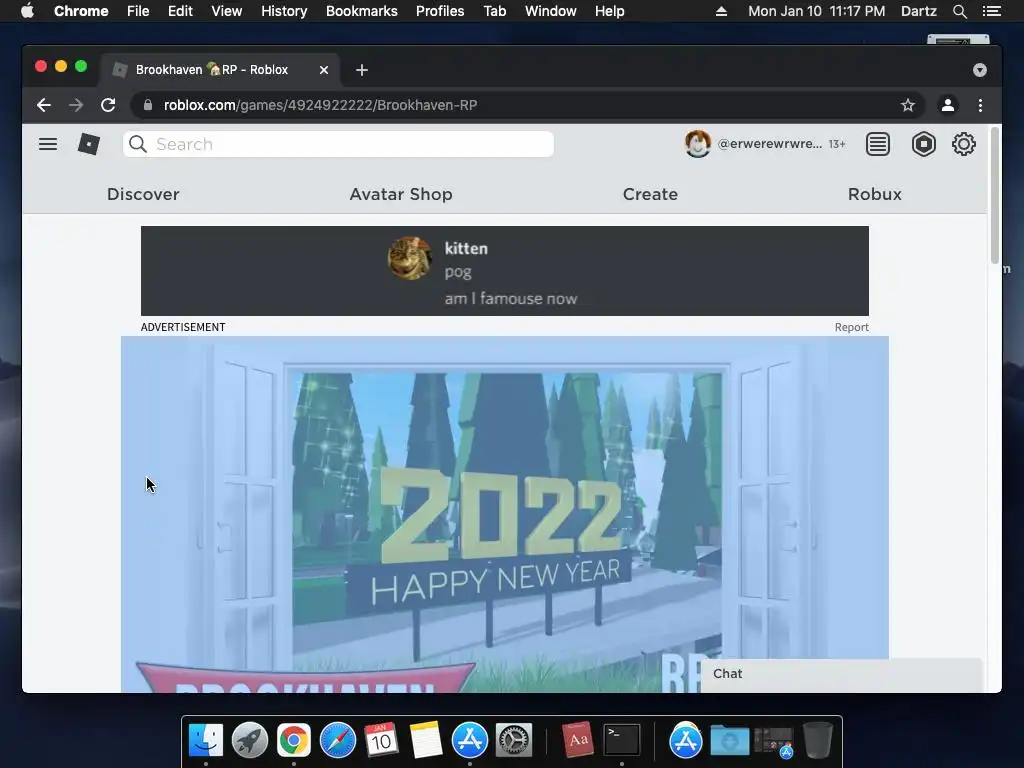Open the Profiles menu

click(x=440, y=11)
